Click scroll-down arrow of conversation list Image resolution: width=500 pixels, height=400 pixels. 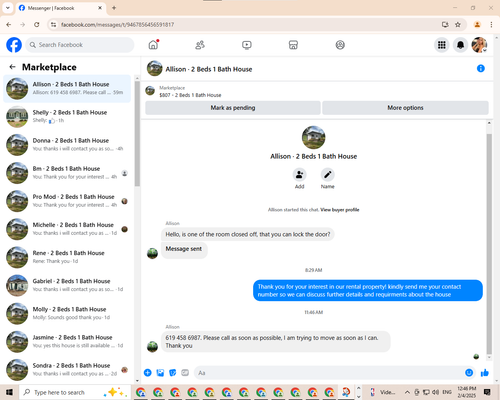[x=137, y=381]
